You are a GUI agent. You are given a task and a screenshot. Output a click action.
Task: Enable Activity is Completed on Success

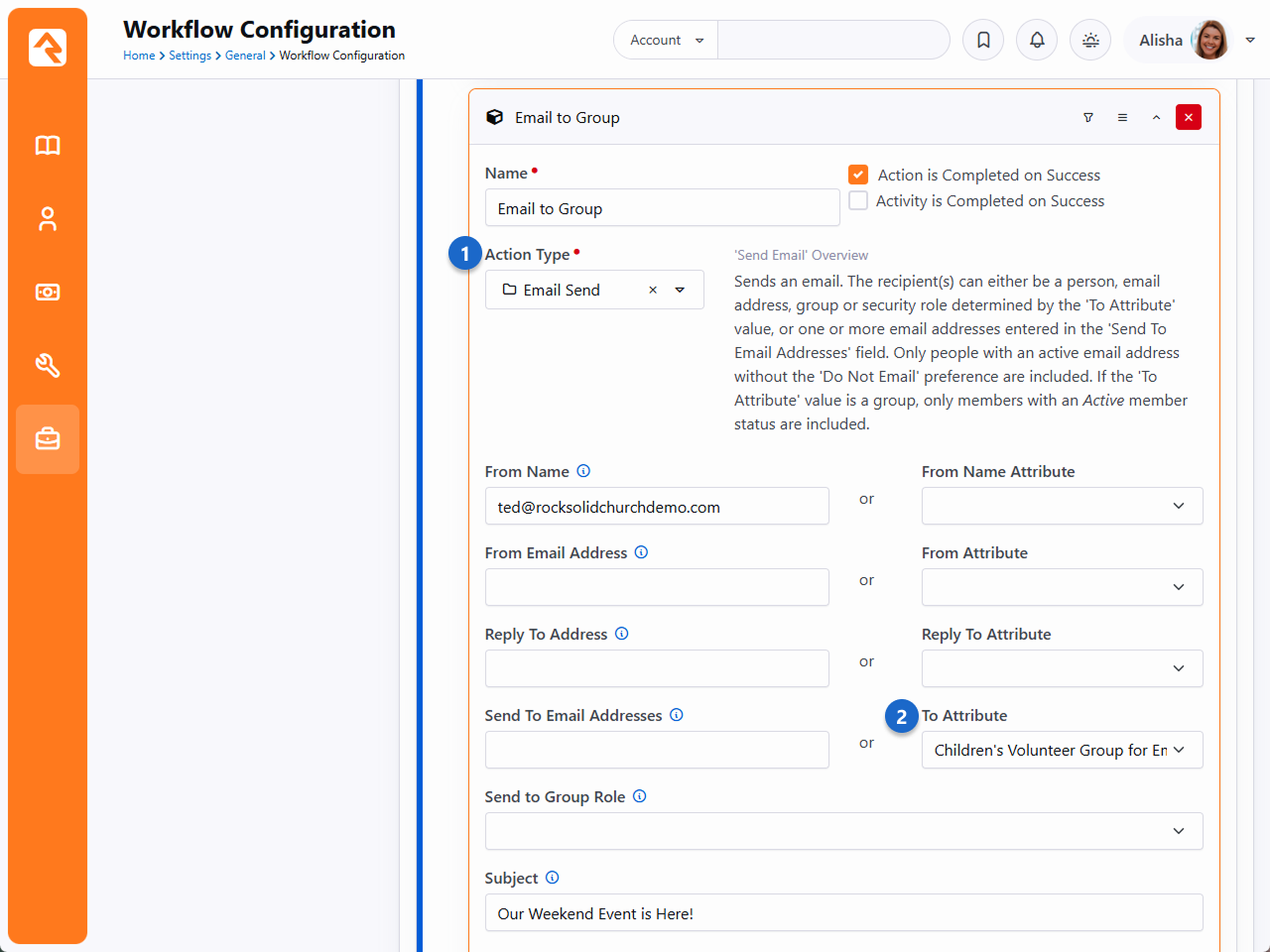point(858,201)
